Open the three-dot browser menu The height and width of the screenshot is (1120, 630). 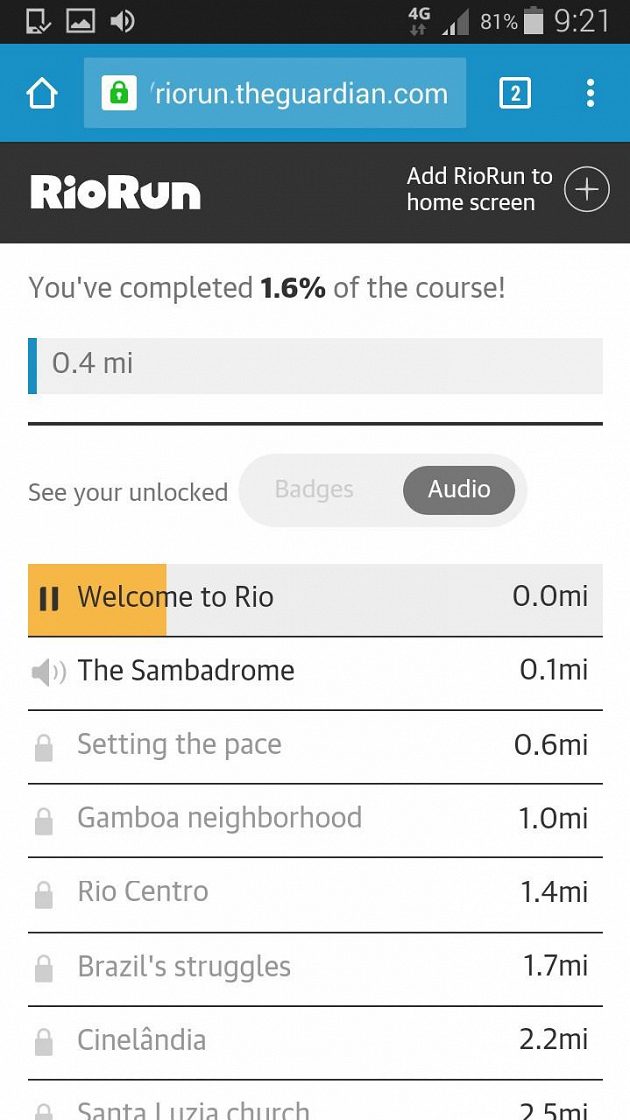tap(590, 94)
